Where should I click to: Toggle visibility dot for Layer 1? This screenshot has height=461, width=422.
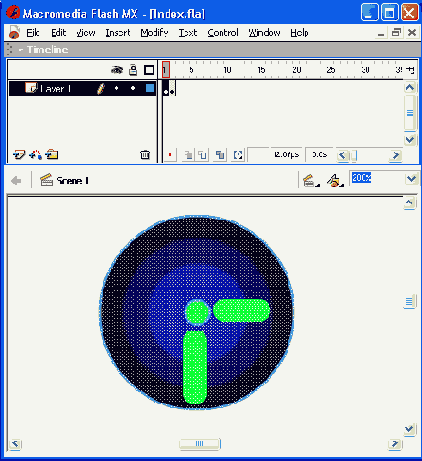(116, 88)
